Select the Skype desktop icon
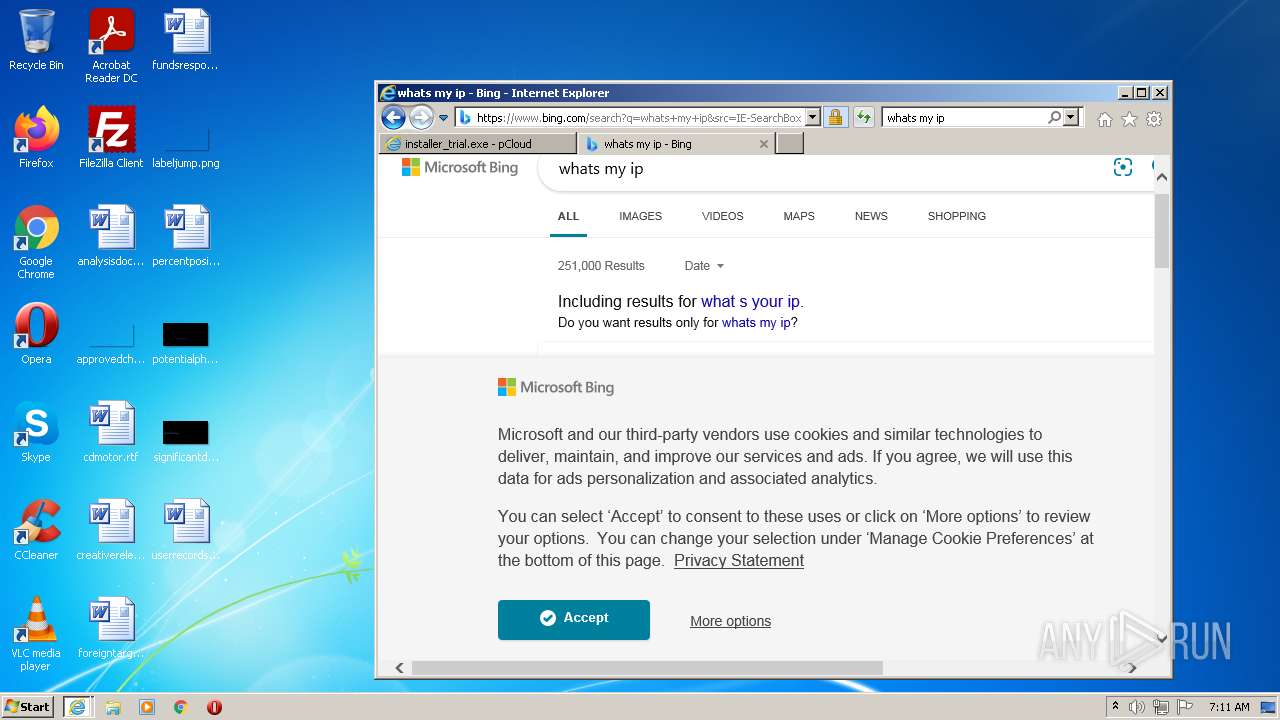The width and height of the screenshot is (1280, 720). coord(36,432)
